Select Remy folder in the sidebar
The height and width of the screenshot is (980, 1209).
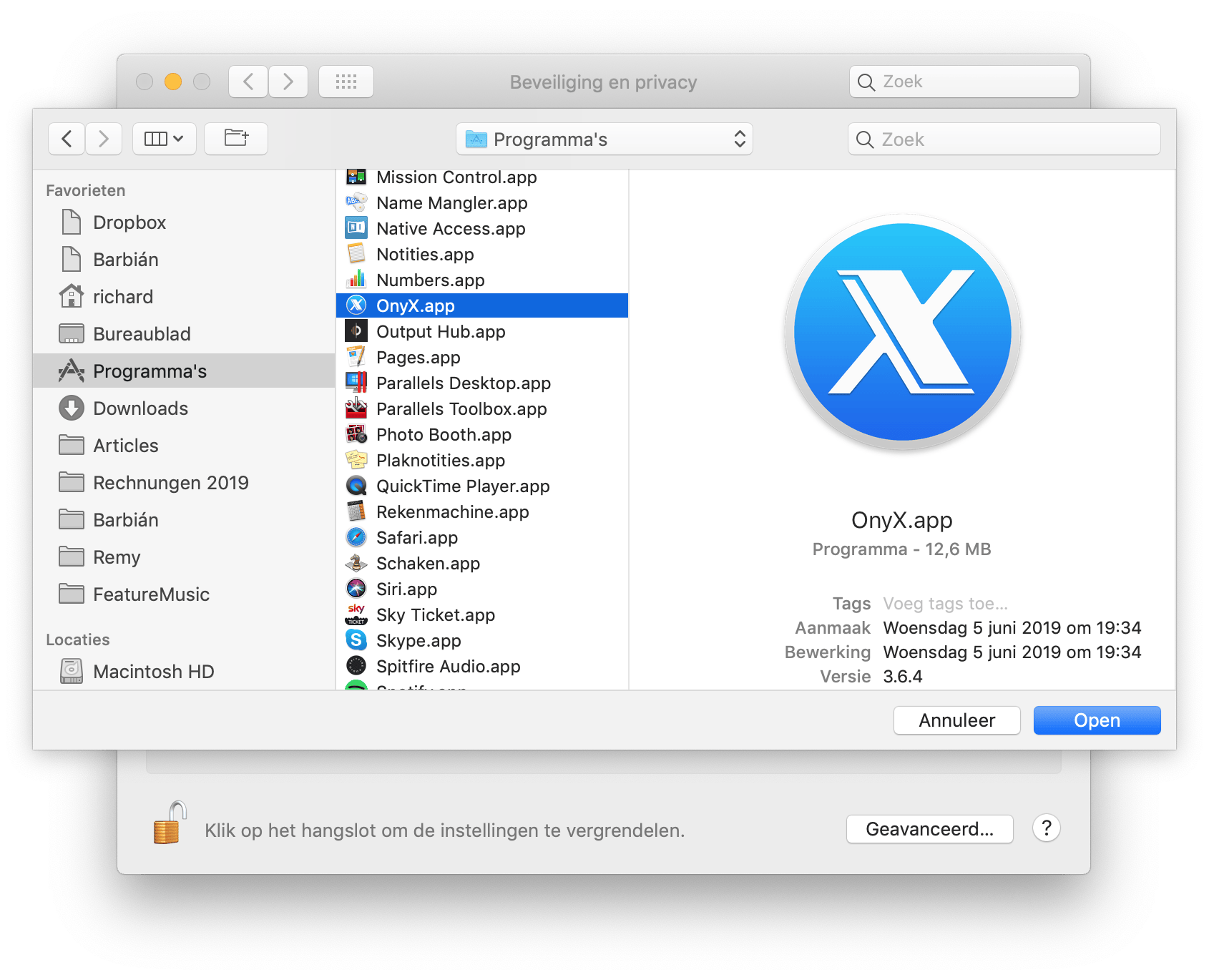(x=184, y=557)
